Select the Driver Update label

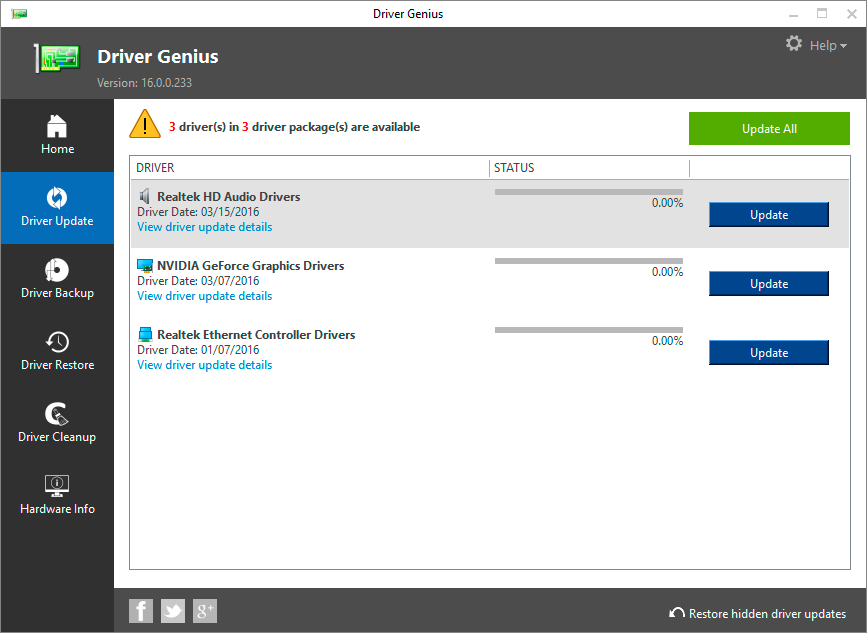click(58, 221)
